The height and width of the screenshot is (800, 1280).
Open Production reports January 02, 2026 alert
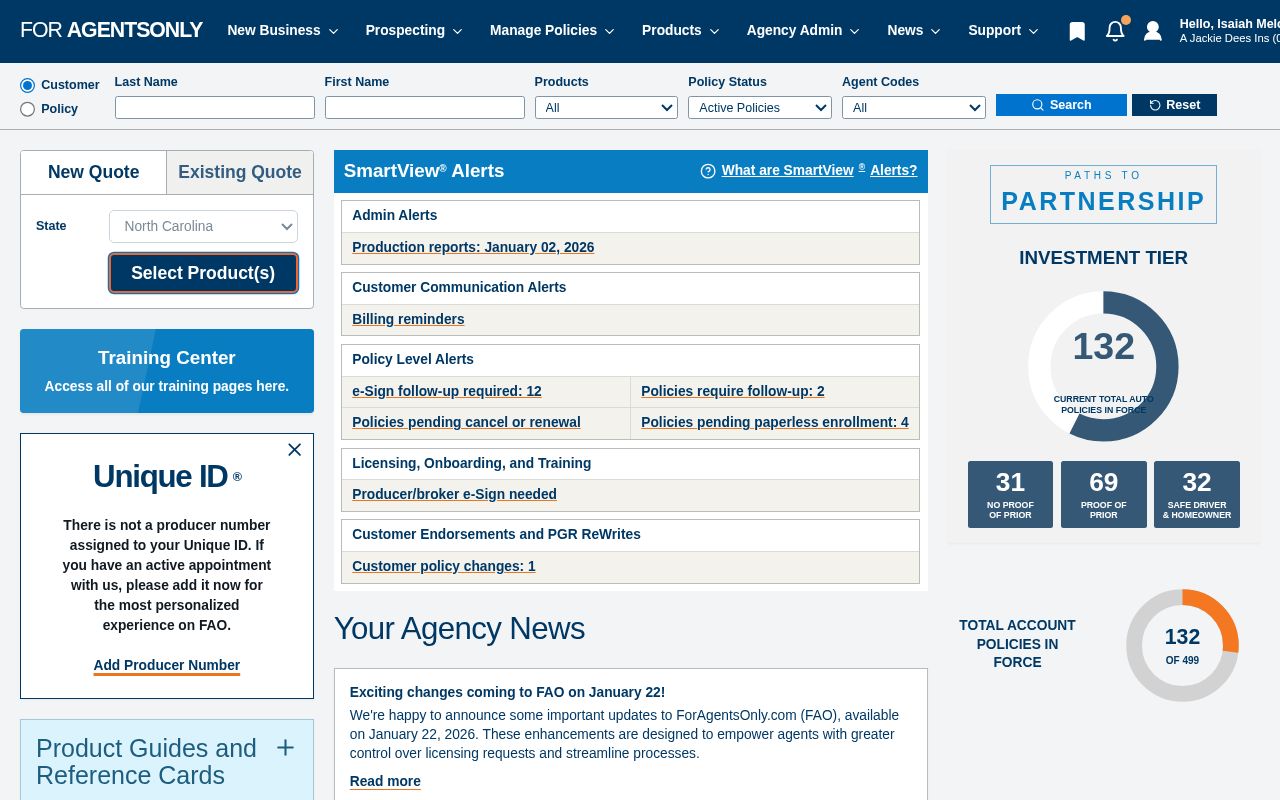pyautogui.click(x=473, y=248)
